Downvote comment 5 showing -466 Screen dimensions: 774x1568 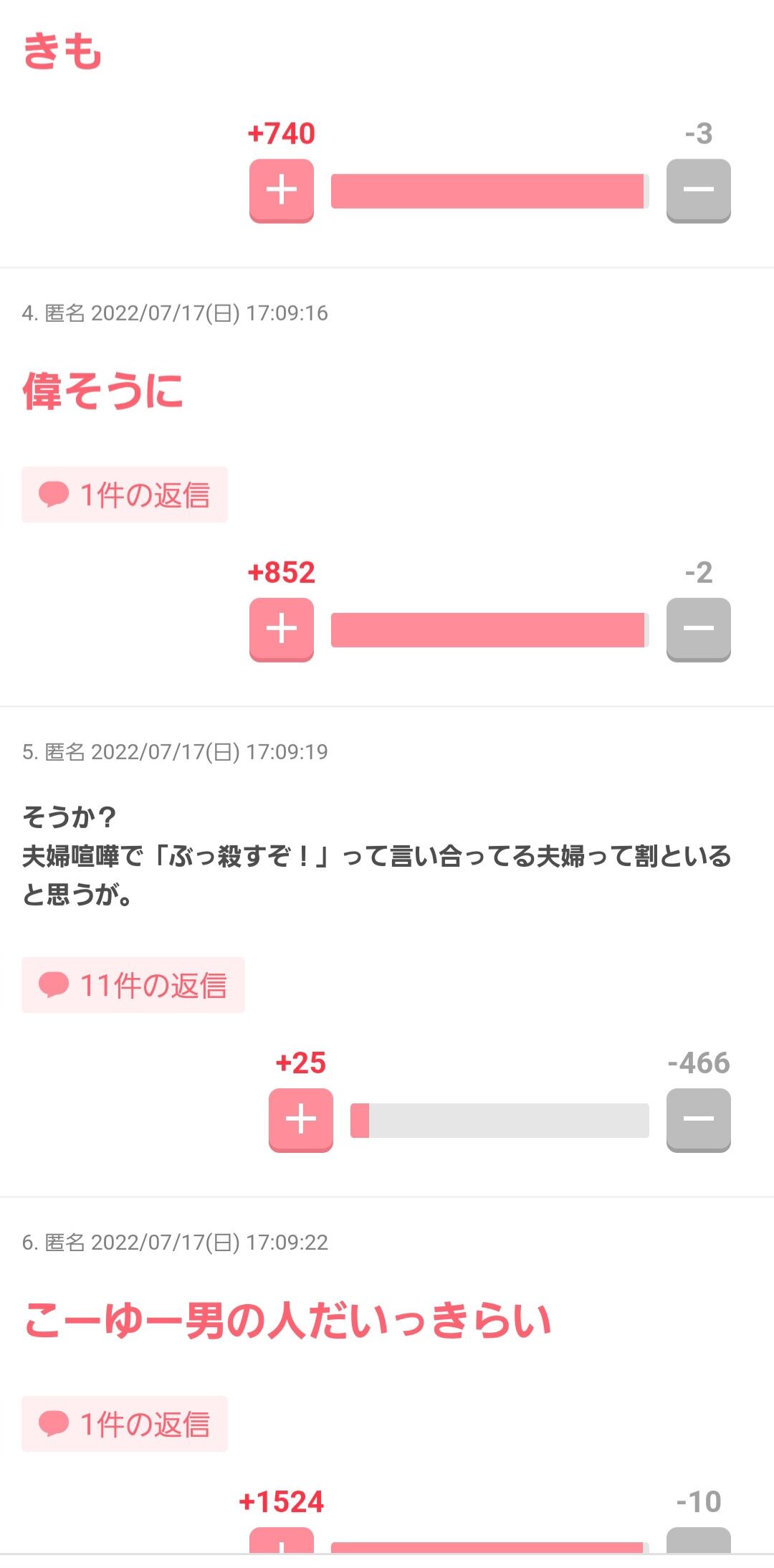[698, 1119]
